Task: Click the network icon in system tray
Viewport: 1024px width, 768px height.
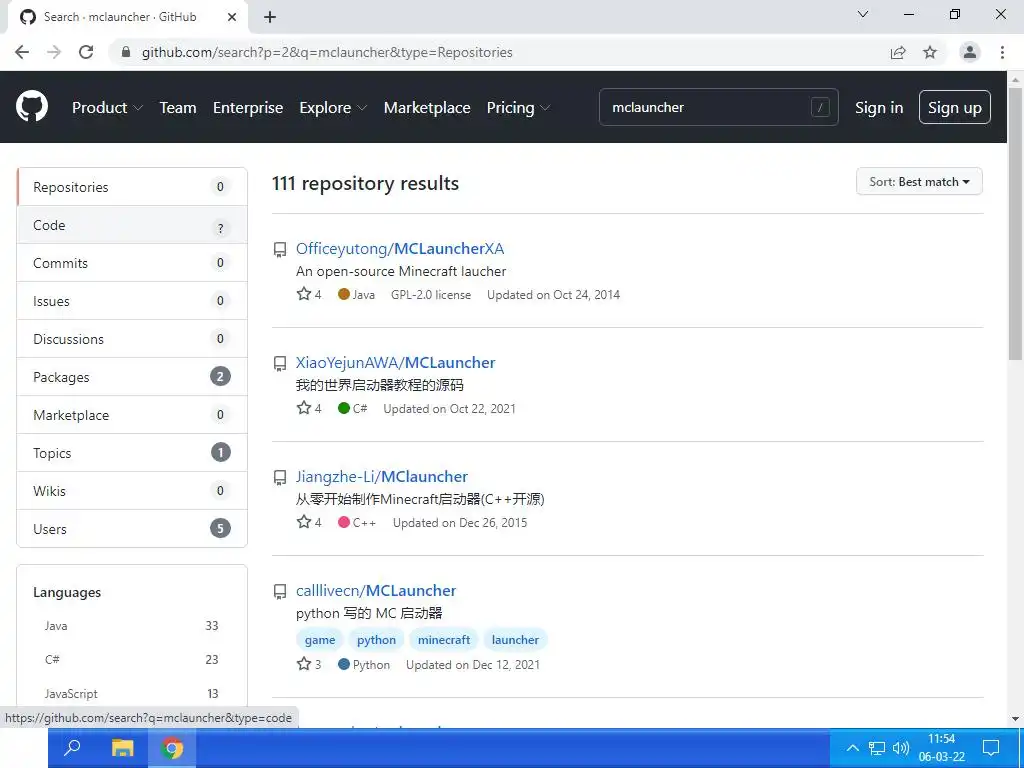Action: (877, 748)
